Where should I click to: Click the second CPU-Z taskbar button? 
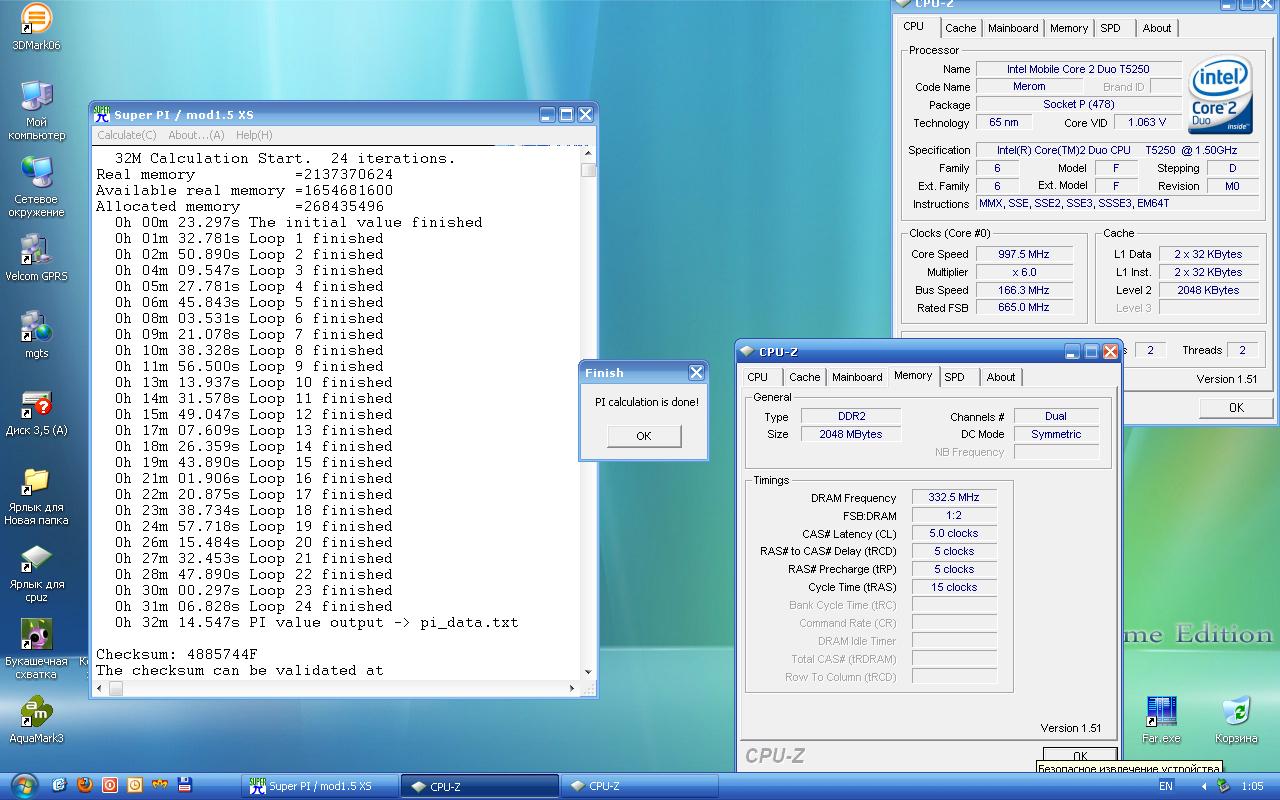coord(639,786)
